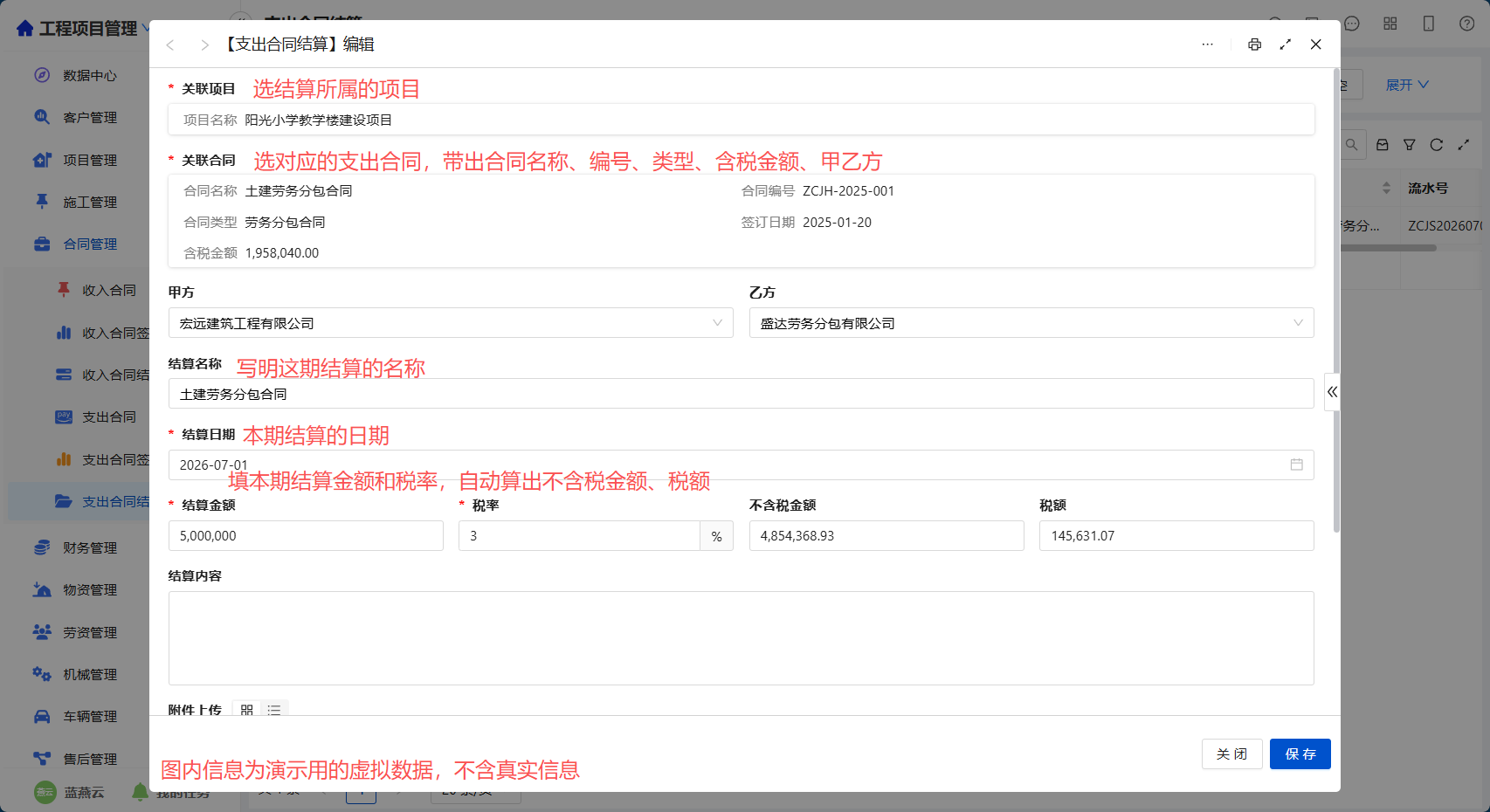Click the search icon in background list toolbar
This screenshot has height=812, width=1490.
[x=1351, y=145]
